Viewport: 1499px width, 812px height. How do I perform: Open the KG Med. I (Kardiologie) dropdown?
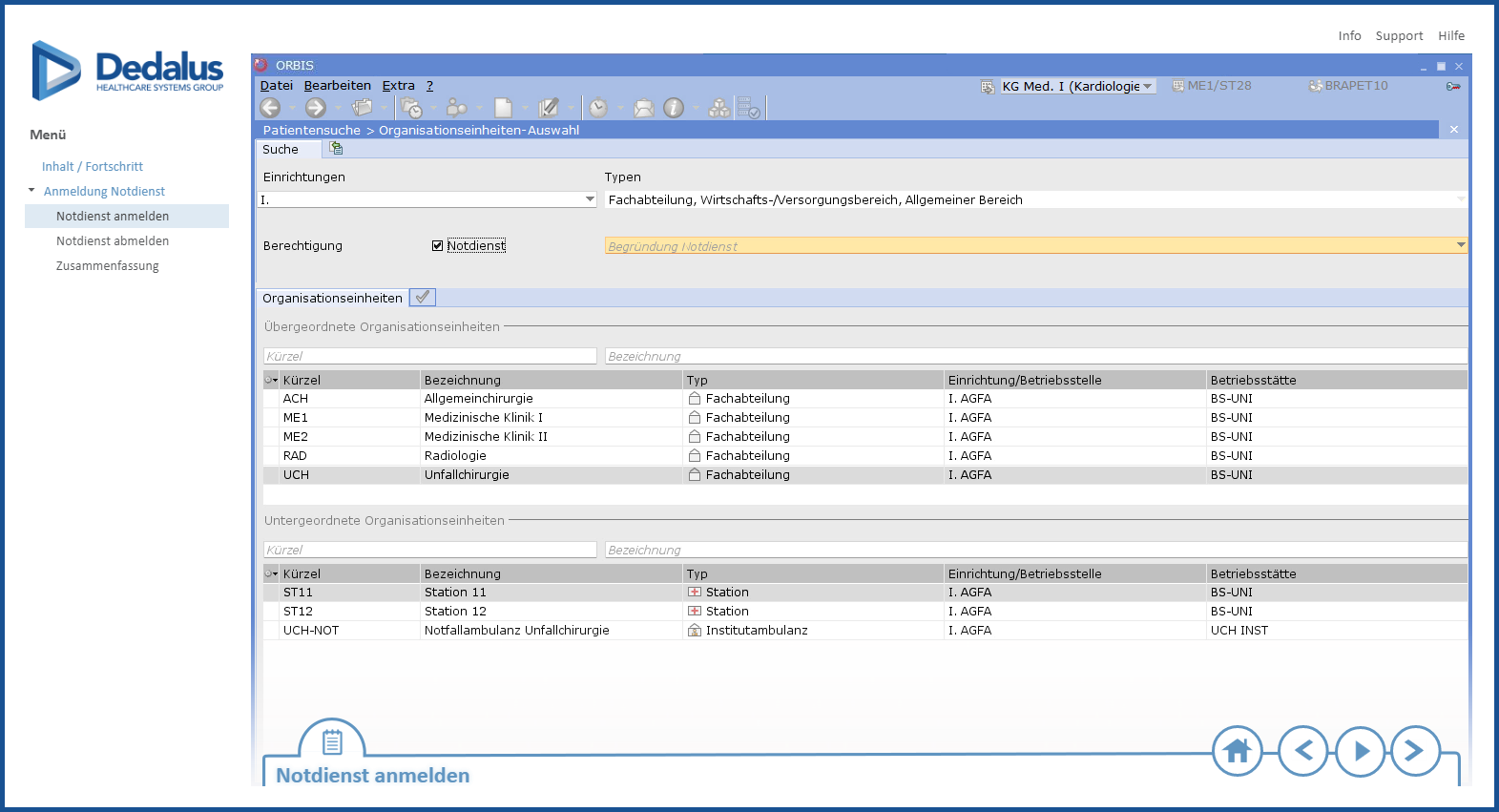point(1147,86)
